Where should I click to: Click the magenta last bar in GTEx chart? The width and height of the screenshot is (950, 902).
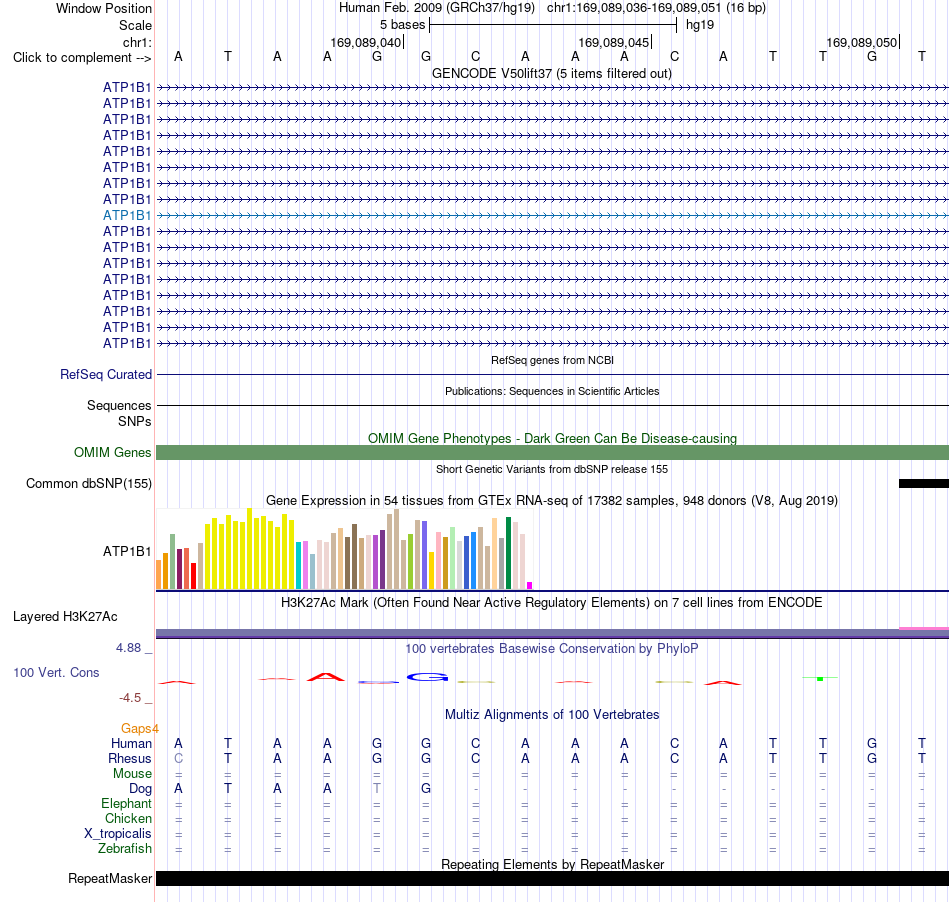coord(530,585)
